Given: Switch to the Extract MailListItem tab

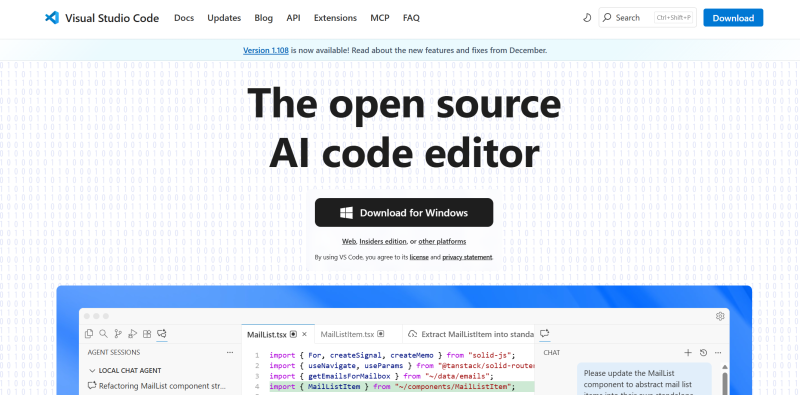Looking at the screenshot, I should coord(468,334).
